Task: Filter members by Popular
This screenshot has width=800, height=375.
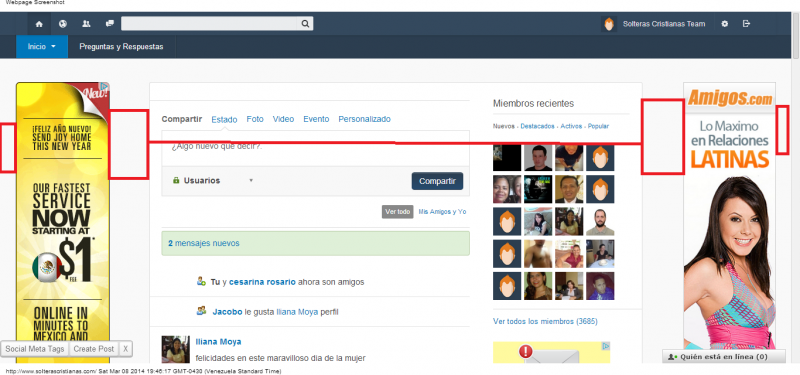Action: tap(598, 126)
